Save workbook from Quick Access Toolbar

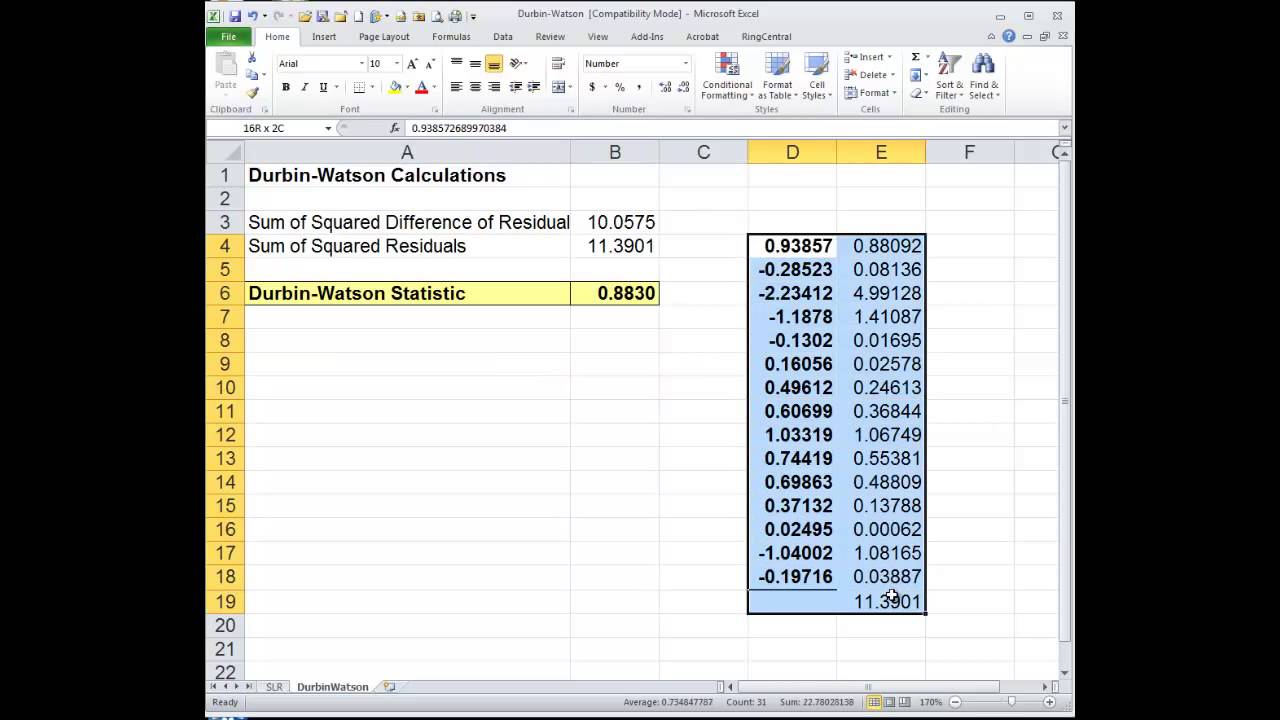click(x=235, y=16)
